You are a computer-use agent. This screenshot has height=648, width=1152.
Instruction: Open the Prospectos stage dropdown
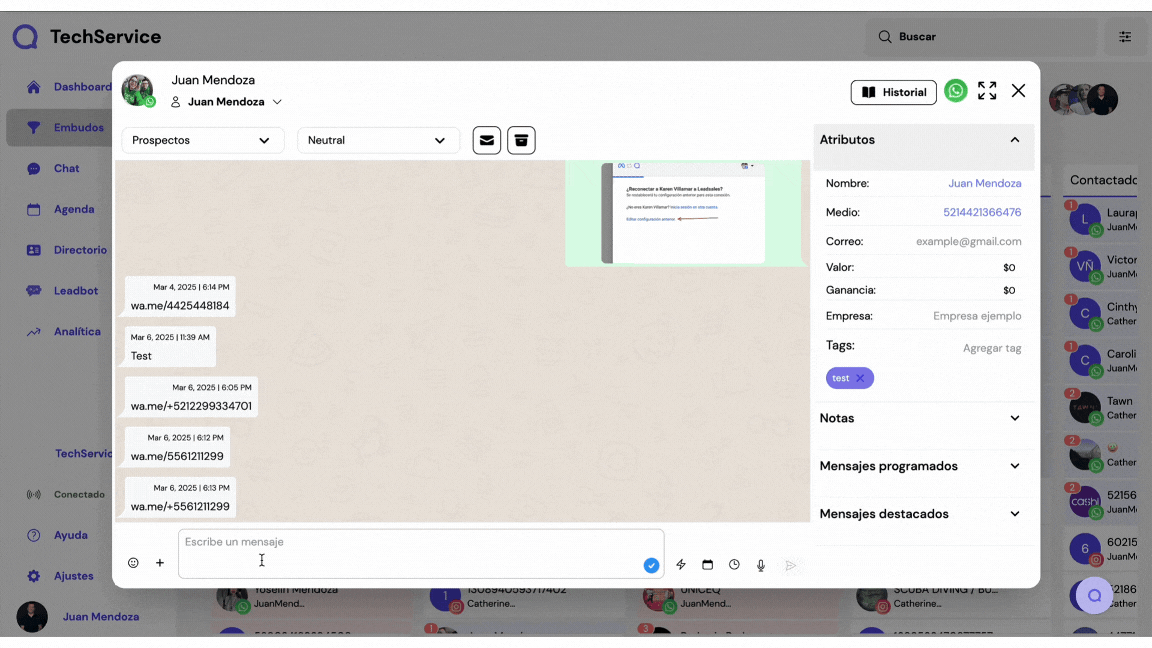pyautogui.click(x=202, y=140)
